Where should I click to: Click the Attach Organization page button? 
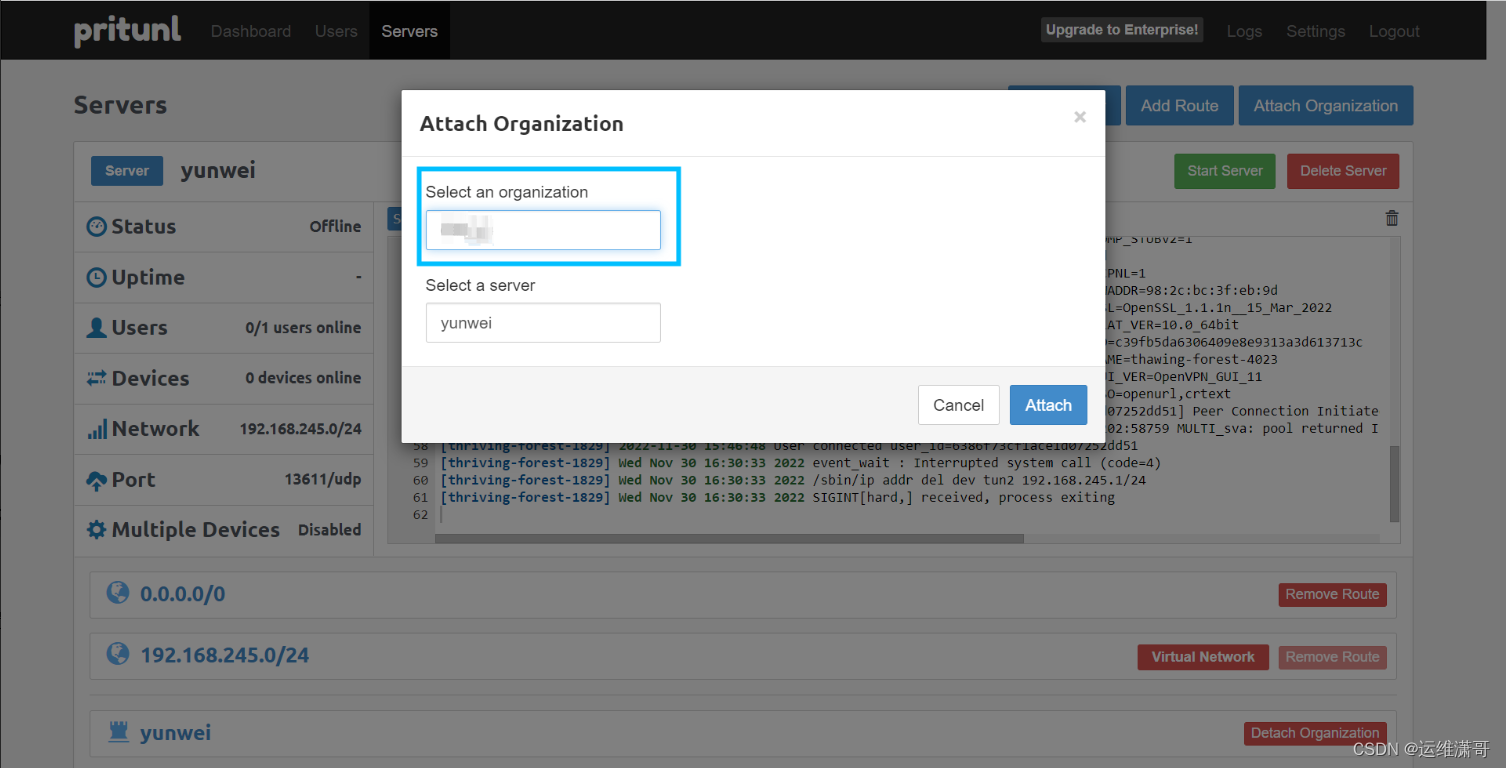pos(1326,106)
